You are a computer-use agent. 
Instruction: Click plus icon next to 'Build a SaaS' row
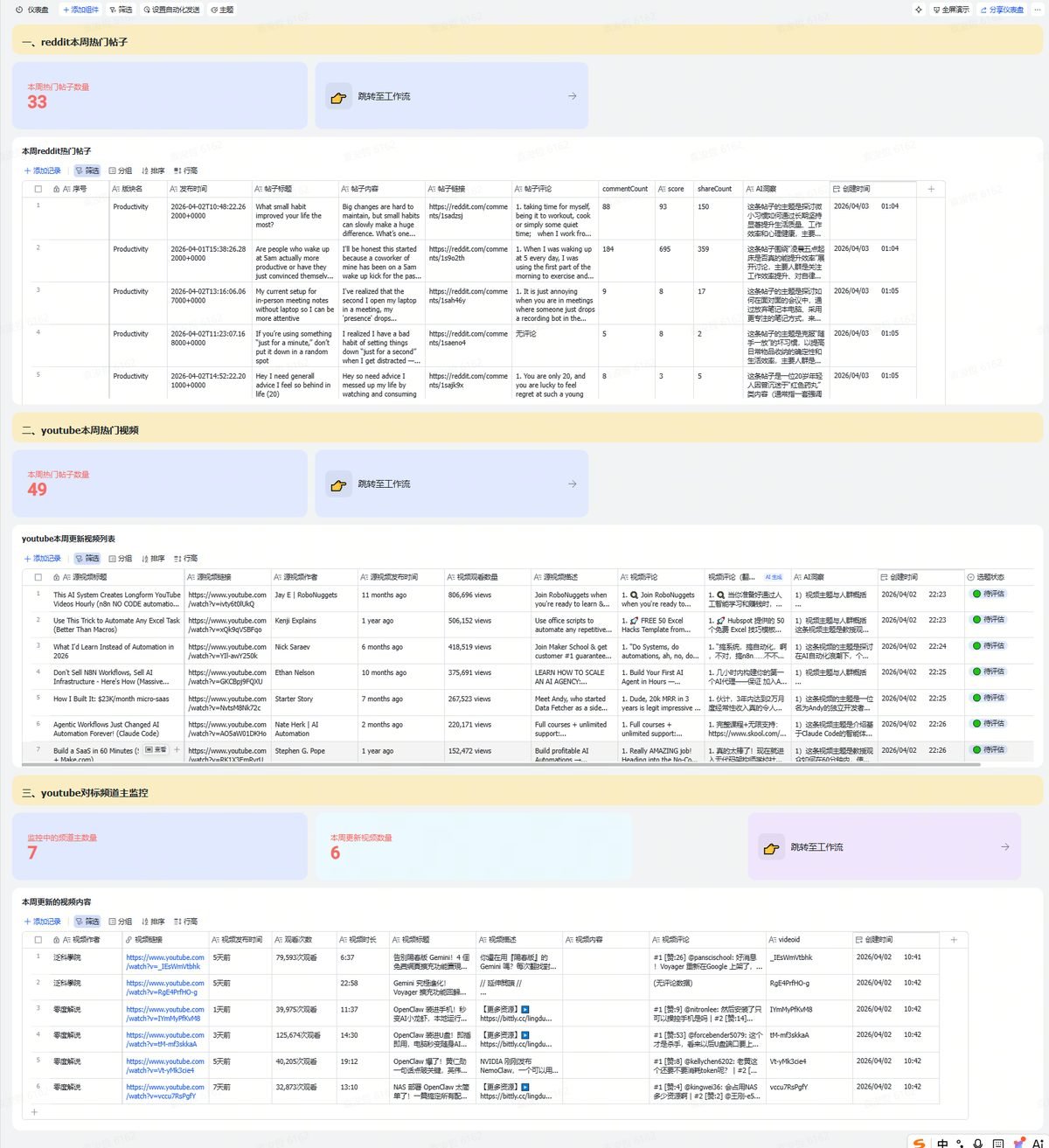177,750
